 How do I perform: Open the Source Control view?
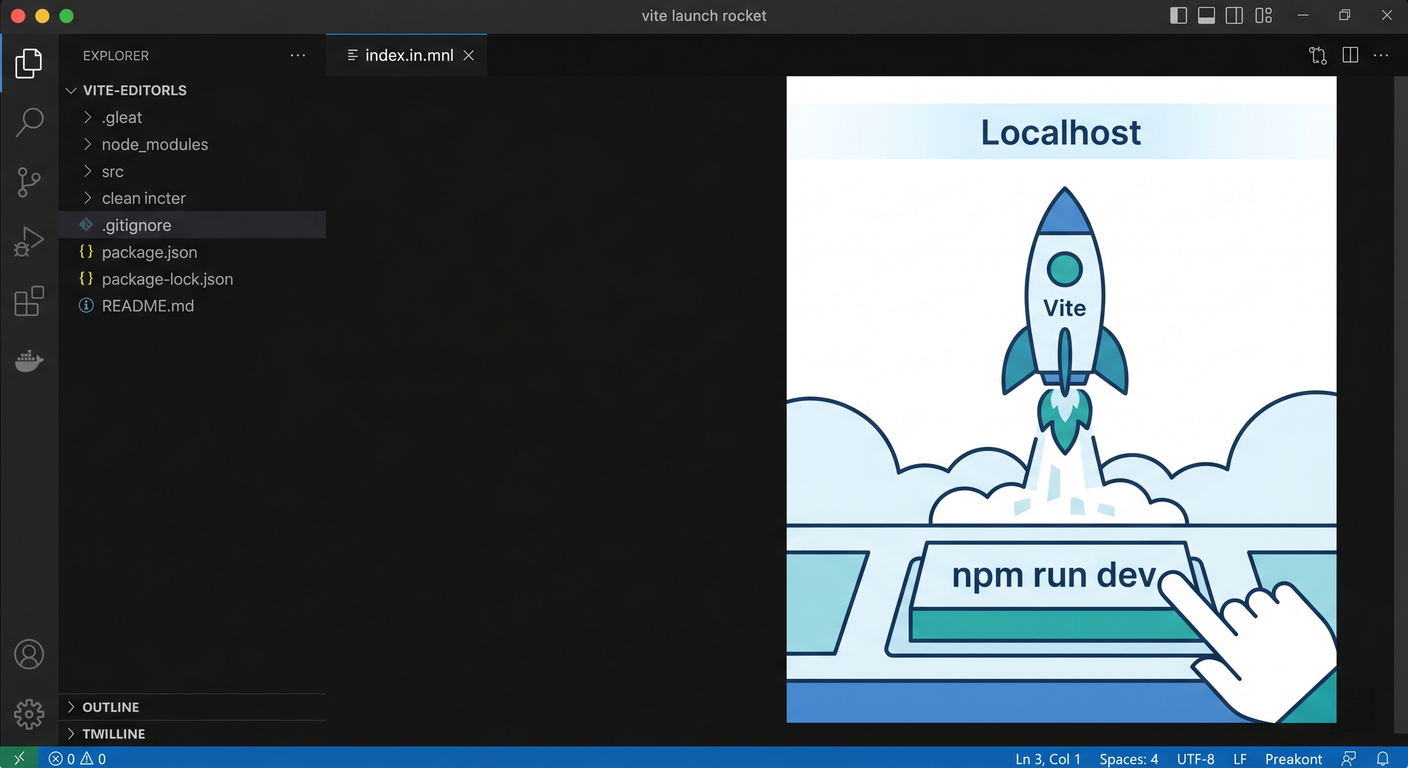[x=29, y=182]
